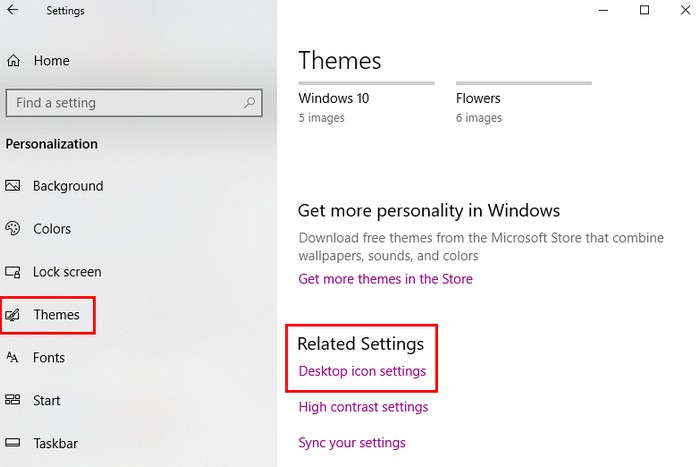Click the Taskbar icon
The width and height of the screenshot is (700, 467).
pos(13,444)
